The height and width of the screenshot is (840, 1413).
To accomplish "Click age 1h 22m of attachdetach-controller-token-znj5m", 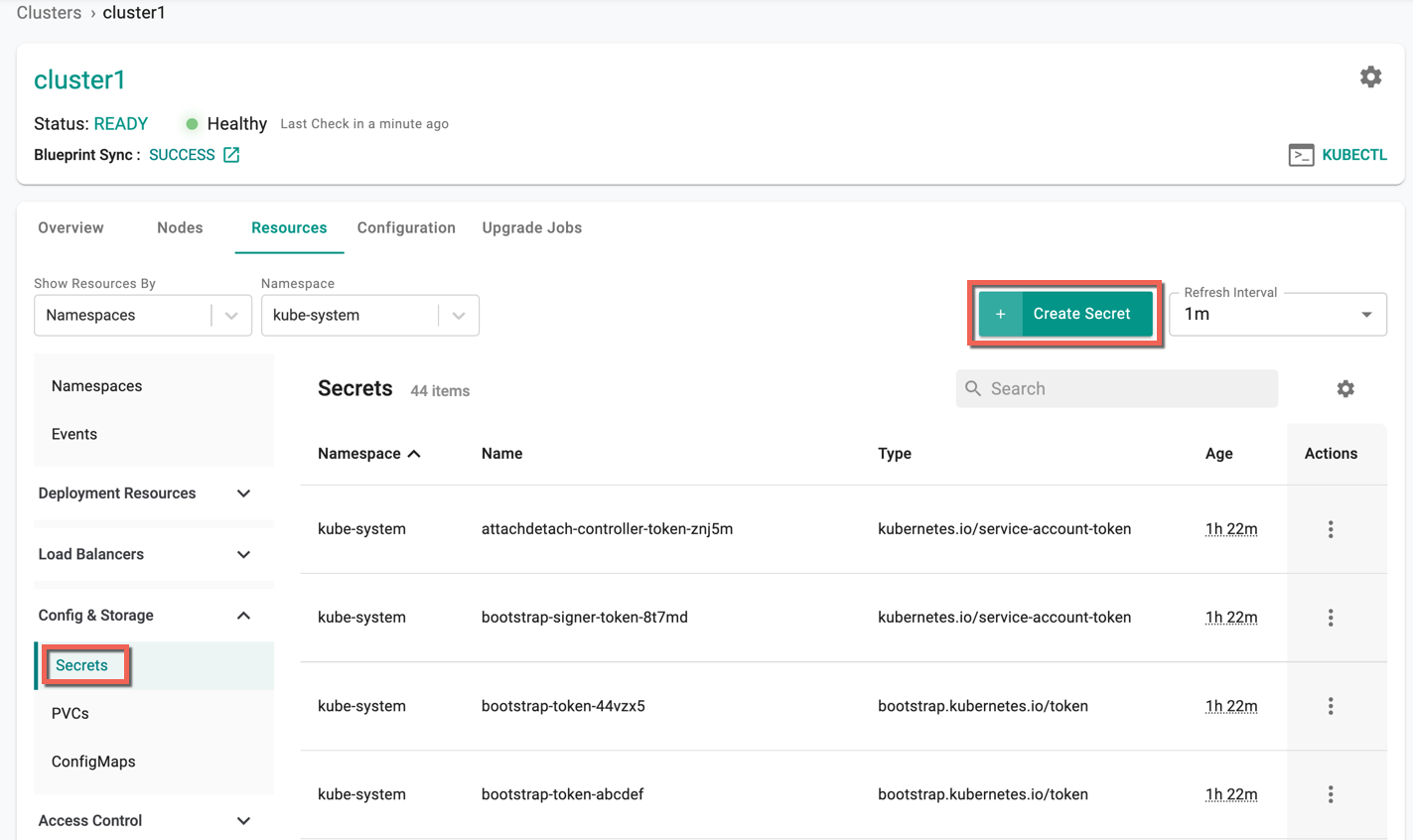I will 1231,529.
